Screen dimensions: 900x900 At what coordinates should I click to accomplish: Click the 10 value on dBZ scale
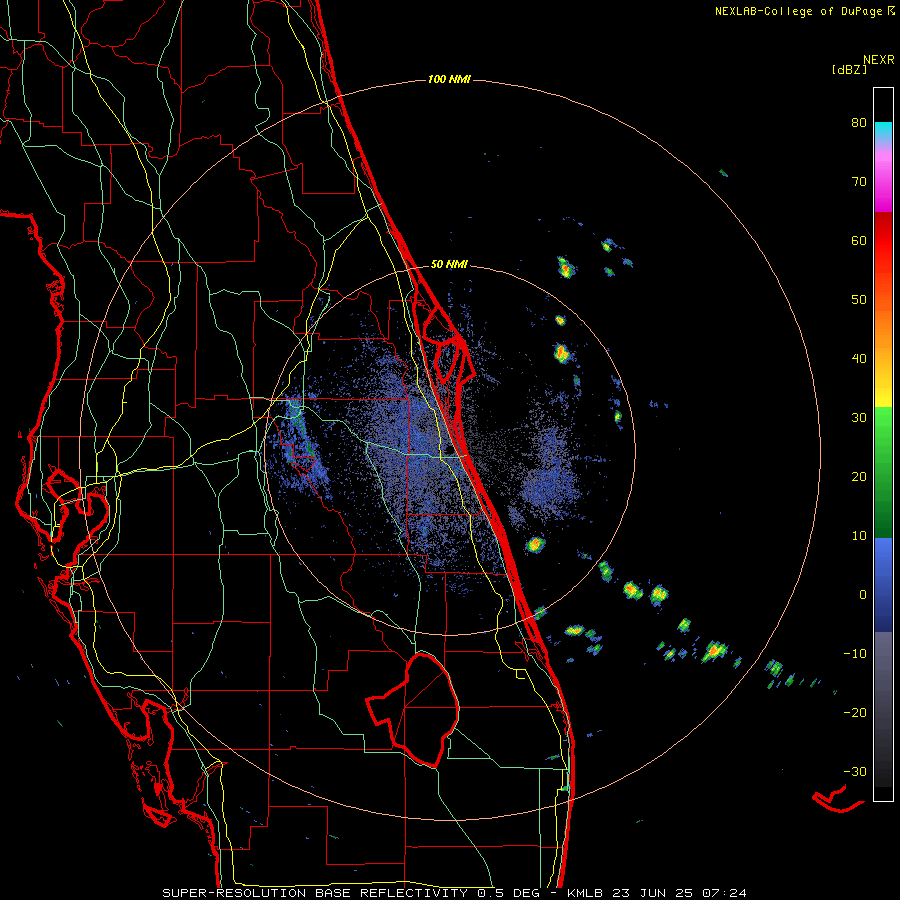[859, 536]
